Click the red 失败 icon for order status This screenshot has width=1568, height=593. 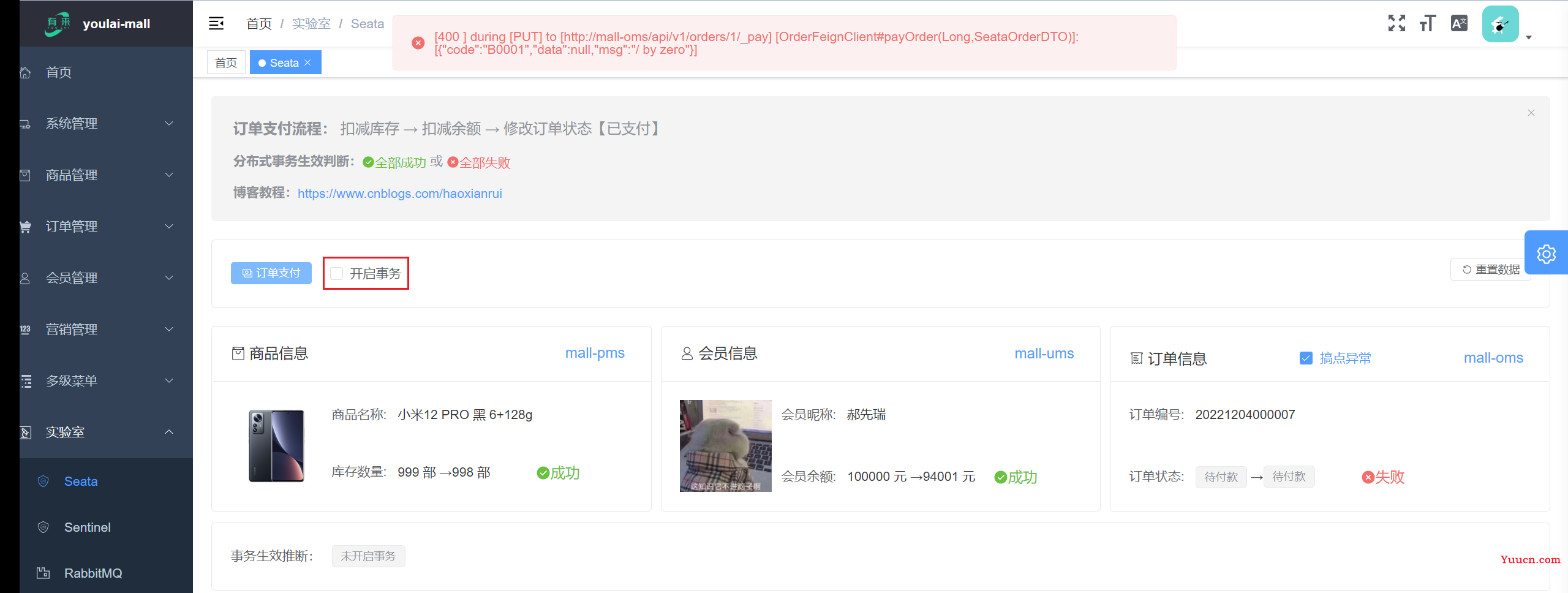tap(1368, 477)
